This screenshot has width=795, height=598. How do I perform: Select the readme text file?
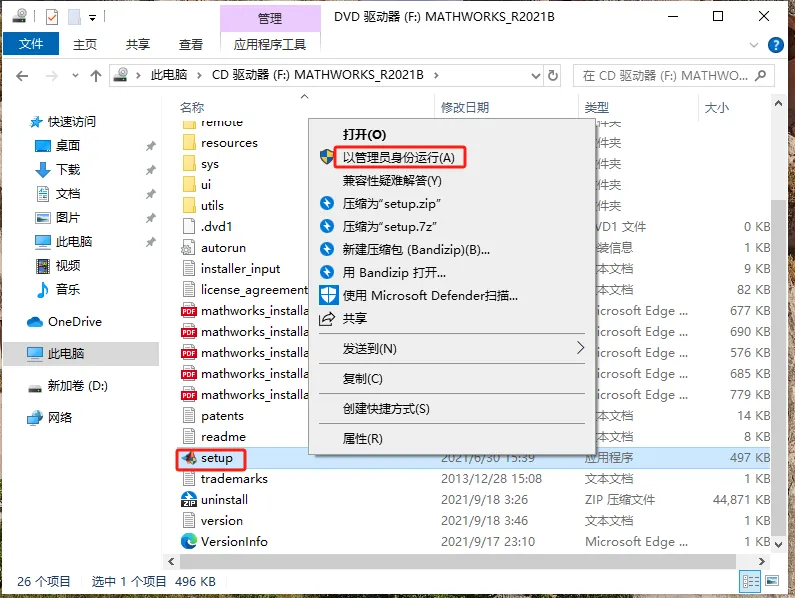223,437
